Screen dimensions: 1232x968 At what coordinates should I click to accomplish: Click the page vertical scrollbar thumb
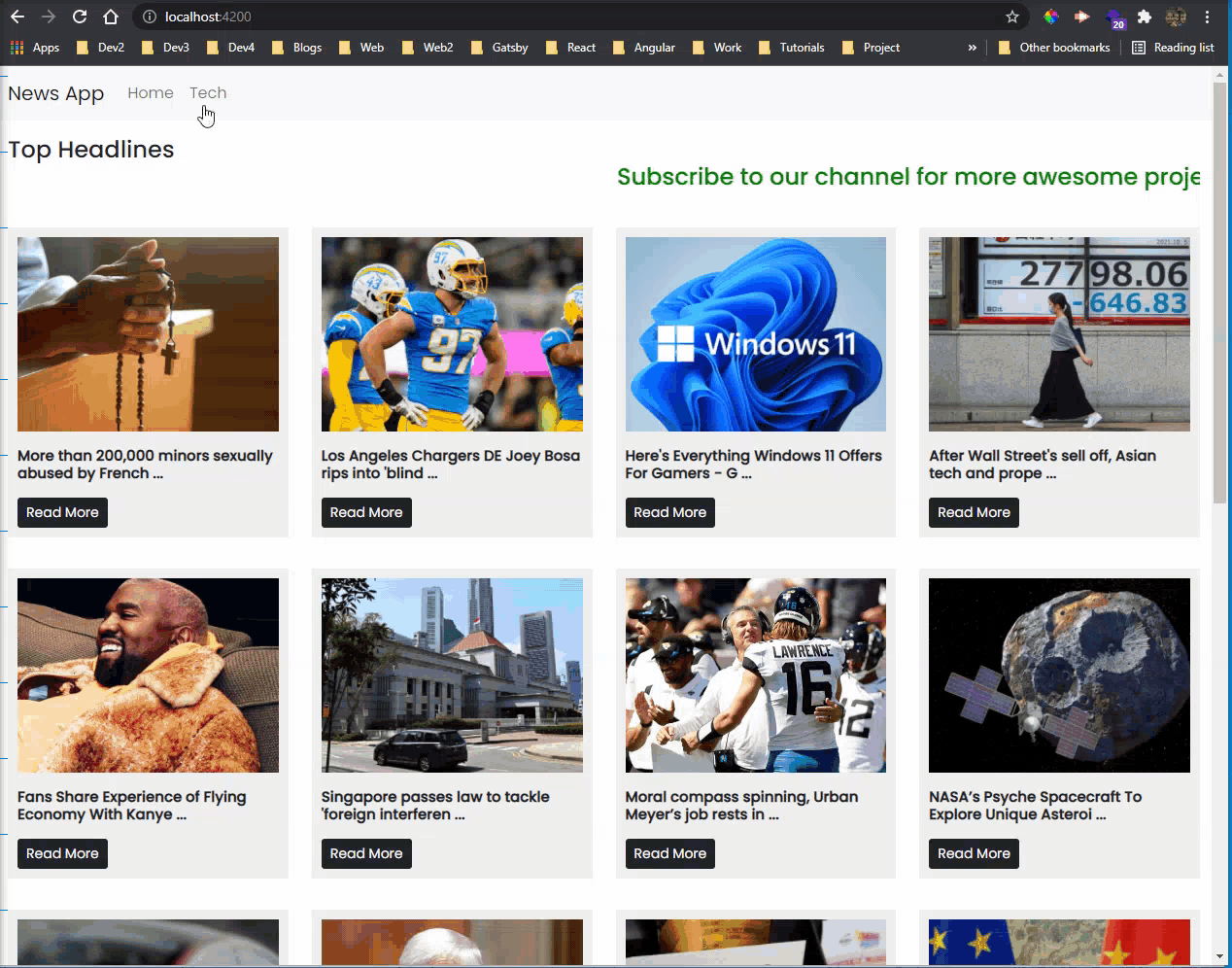1220,292
